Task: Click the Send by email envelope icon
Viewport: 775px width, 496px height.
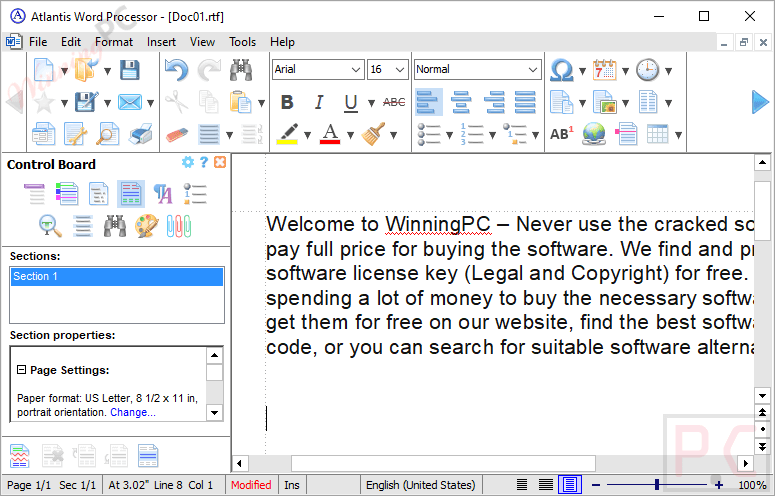Action: click(x=129, y=102)
